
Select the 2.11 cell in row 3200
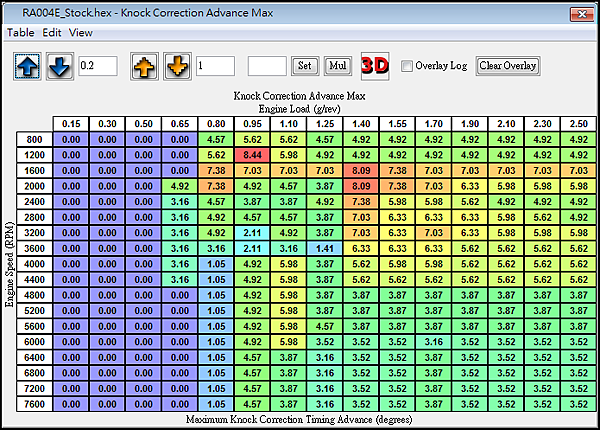coord(253,233)
